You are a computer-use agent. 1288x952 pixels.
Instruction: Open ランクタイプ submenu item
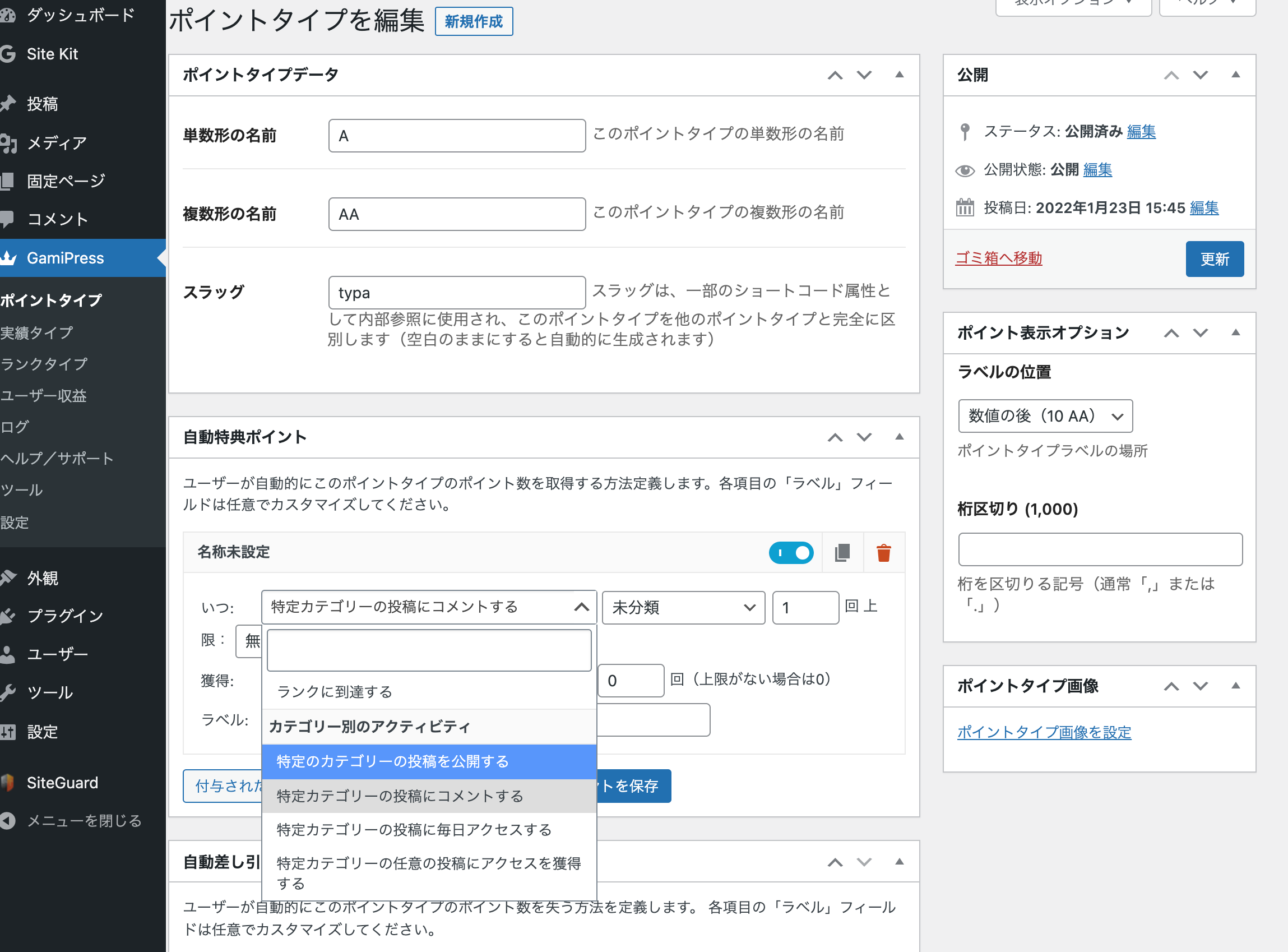click(x=44, y=364)
